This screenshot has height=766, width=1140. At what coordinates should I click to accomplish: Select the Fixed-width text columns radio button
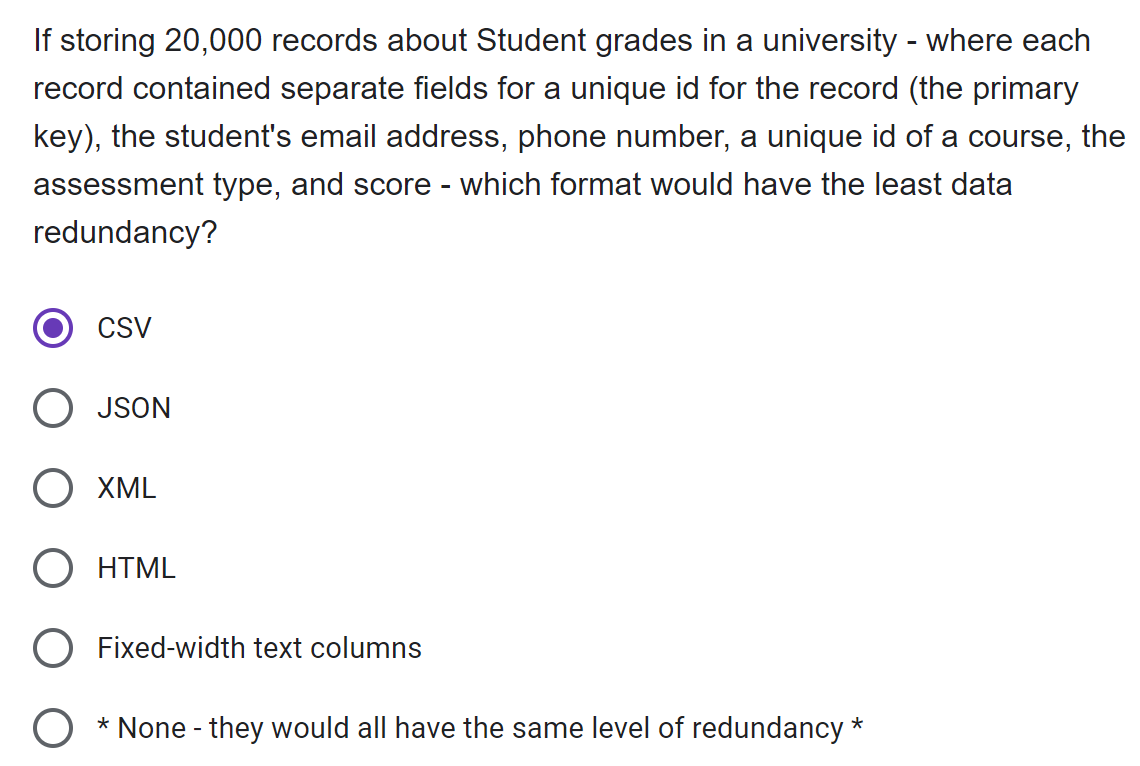point(53,648)
